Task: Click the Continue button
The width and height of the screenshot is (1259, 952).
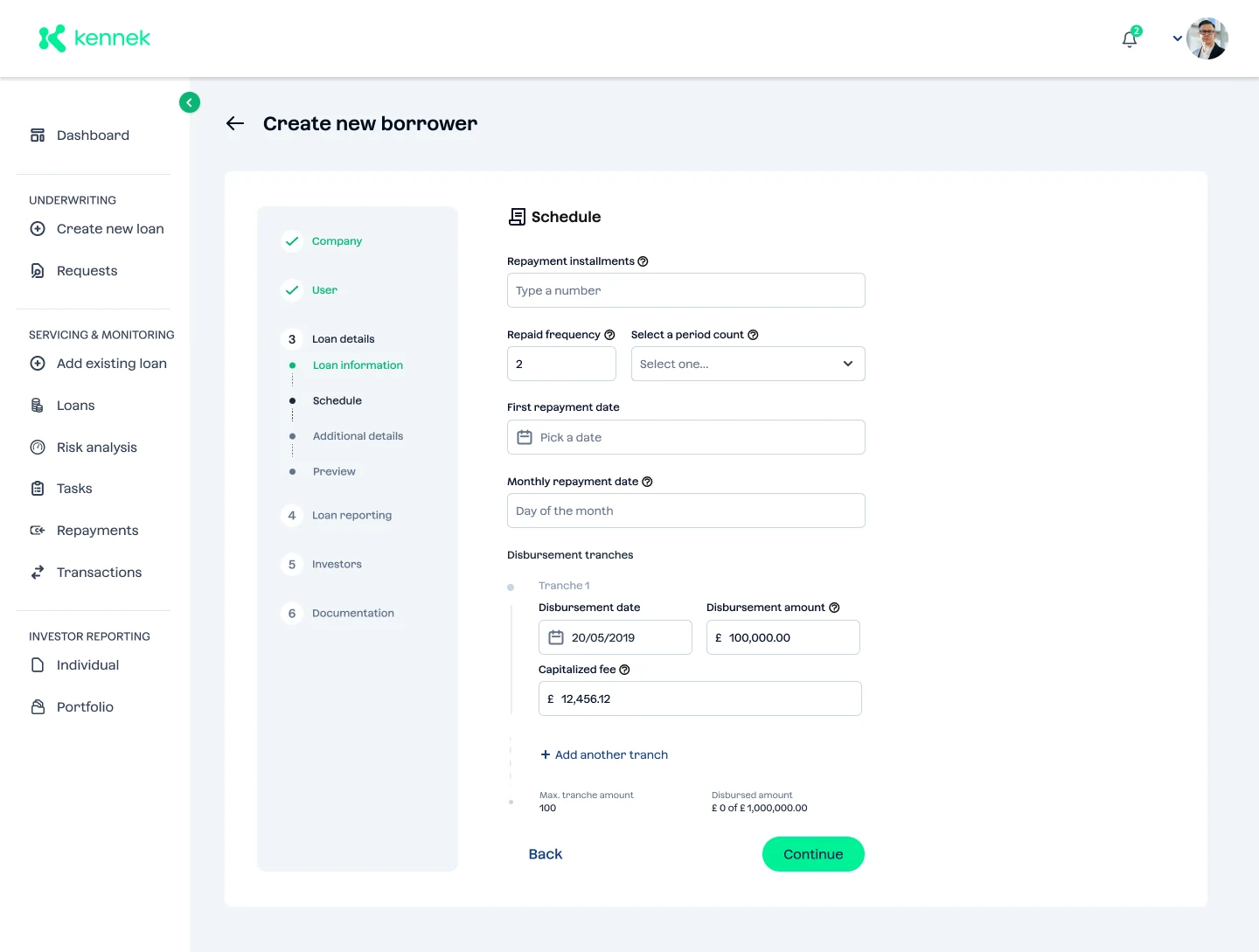Action: click(813, 854)
